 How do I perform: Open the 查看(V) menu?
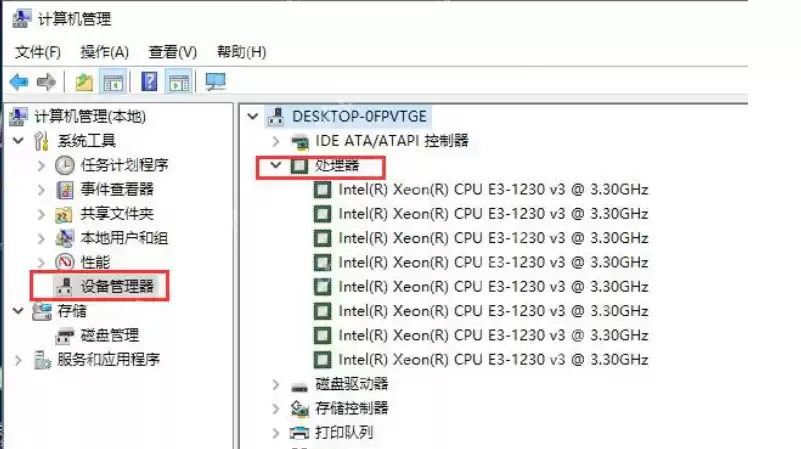(x=173, y=51)
